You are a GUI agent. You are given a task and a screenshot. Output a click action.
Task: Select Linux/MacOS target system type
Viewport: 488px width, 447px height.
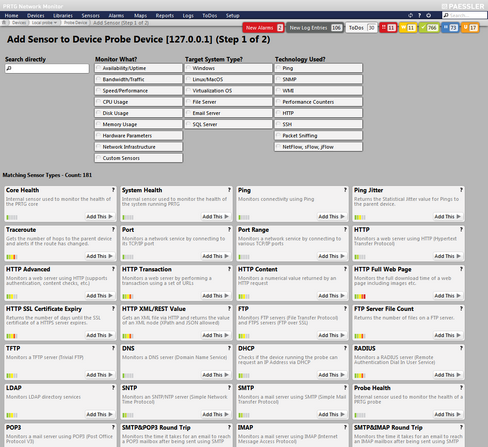(x=229, y=79)
